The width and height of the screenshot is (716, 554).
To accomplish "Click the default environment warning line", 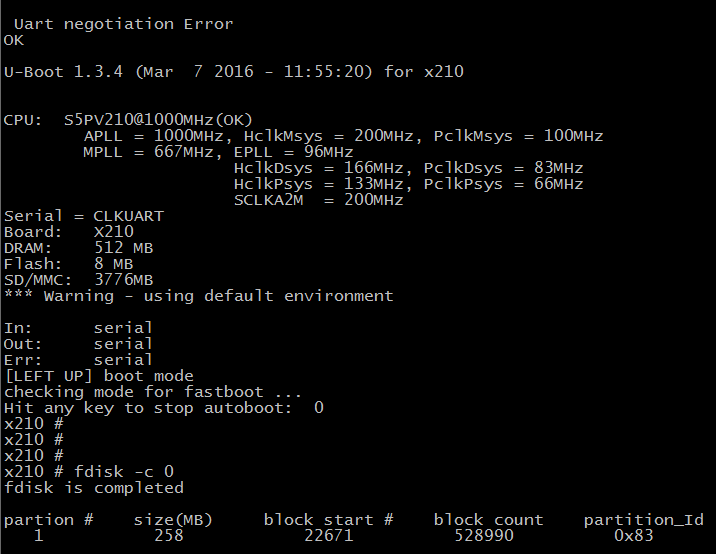I will [199, 296].
